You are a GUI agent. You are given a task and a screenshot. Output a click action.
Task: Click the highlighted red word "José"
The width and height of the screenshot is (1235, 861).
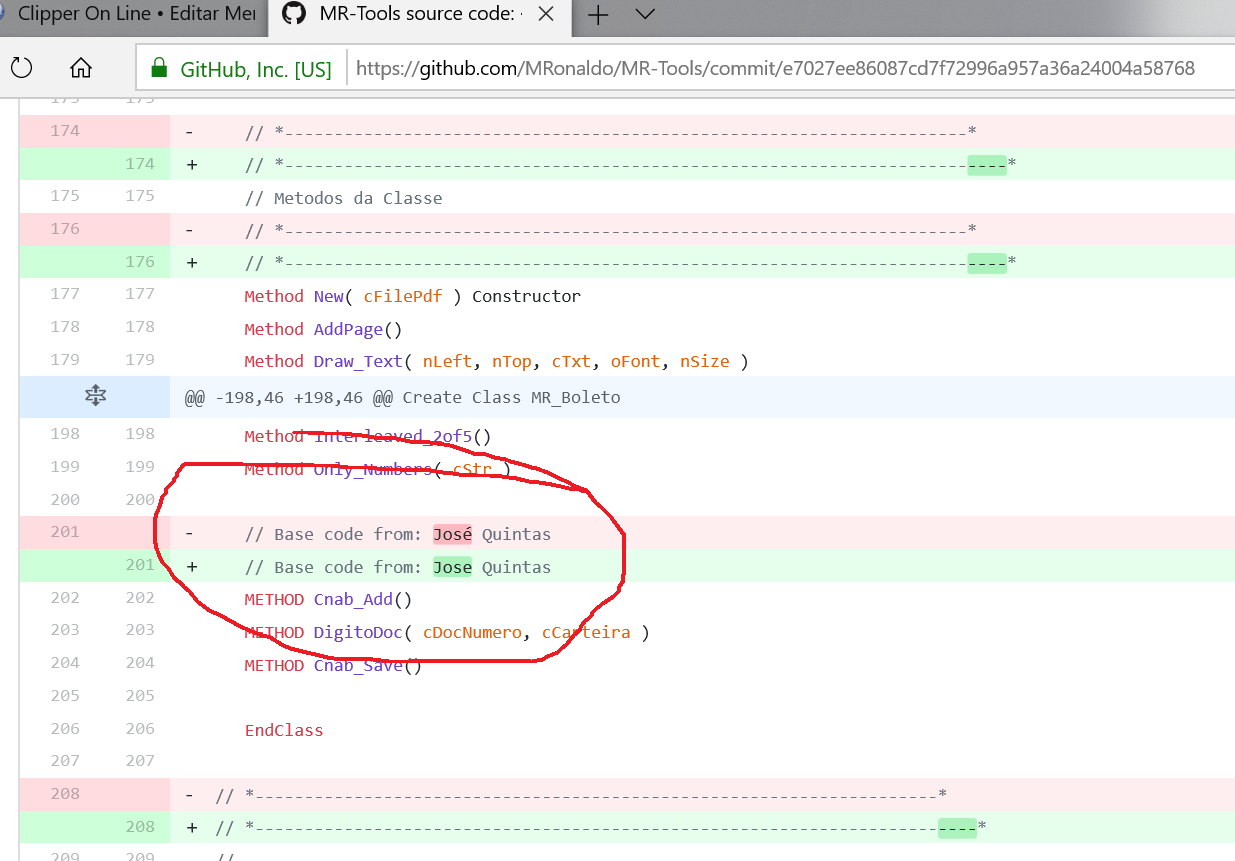(452, 534)
